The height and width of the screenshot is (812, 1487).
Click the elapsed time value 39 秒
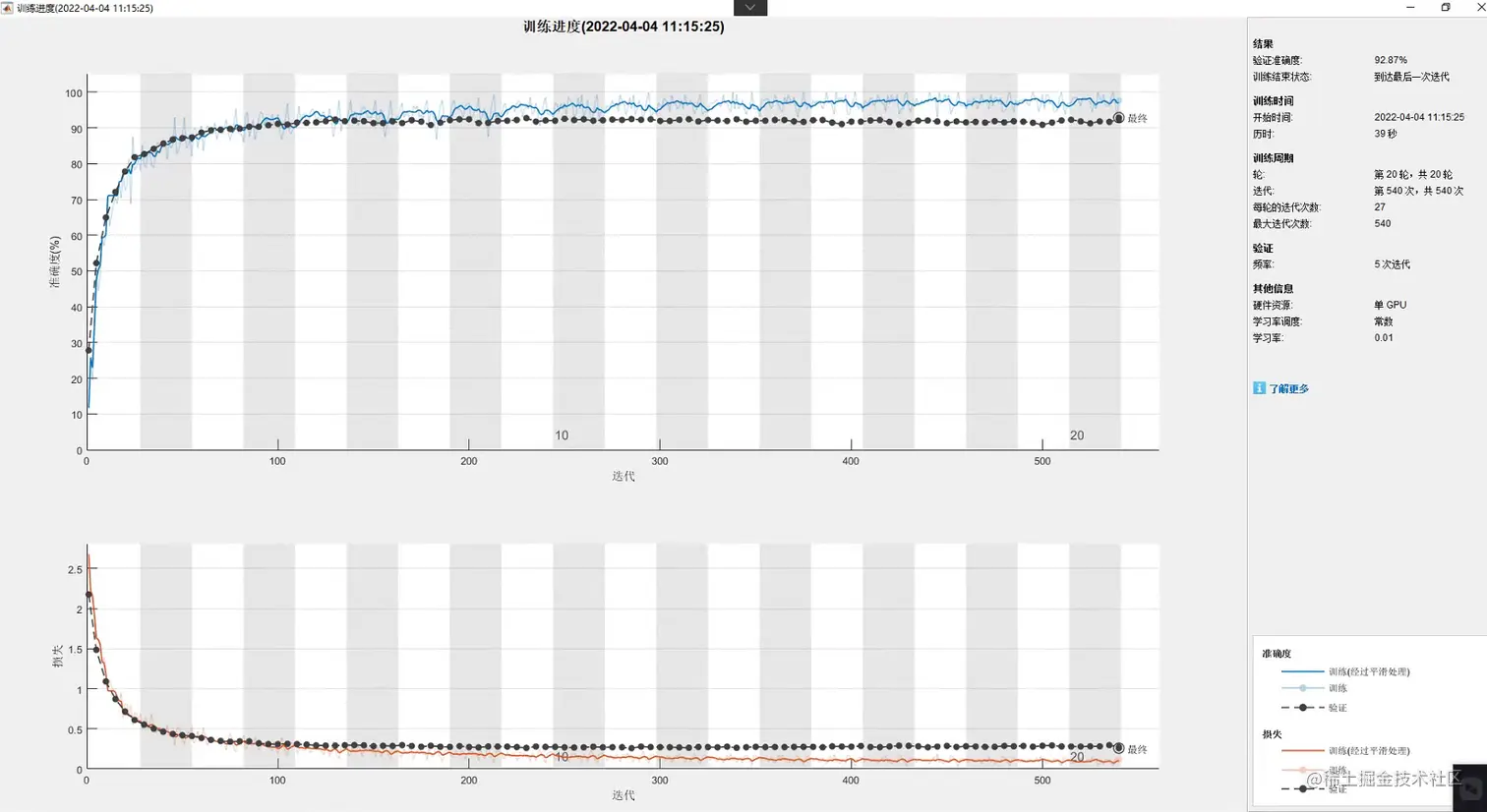[x=1385, y=134]
